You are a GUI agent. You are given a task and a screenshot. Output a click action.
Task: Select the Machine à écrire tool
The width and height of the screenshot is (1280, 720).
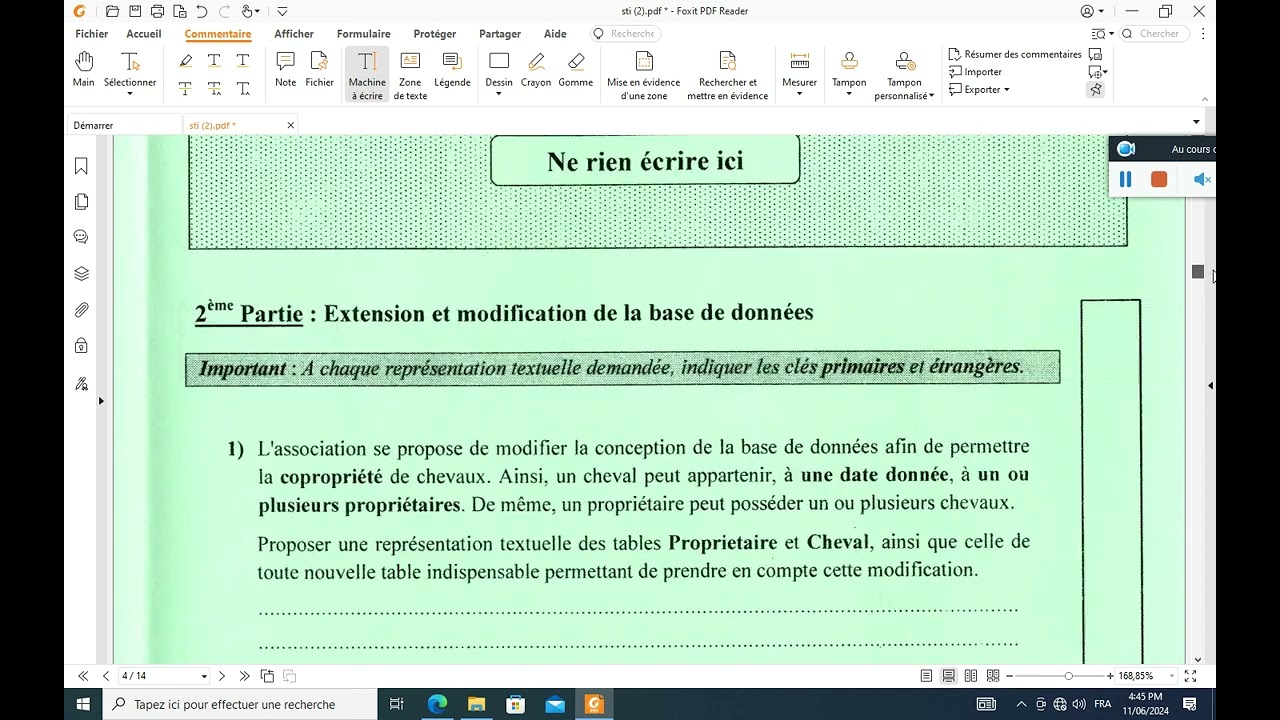367,75
